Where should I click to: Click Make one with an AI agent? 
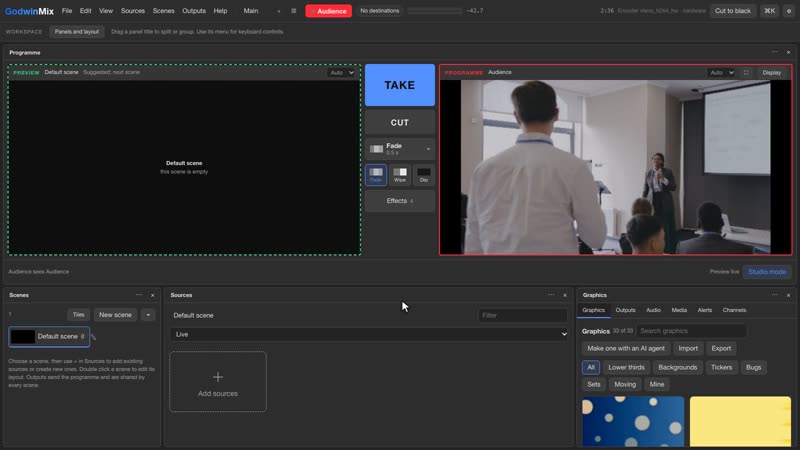tap(626, 348)
